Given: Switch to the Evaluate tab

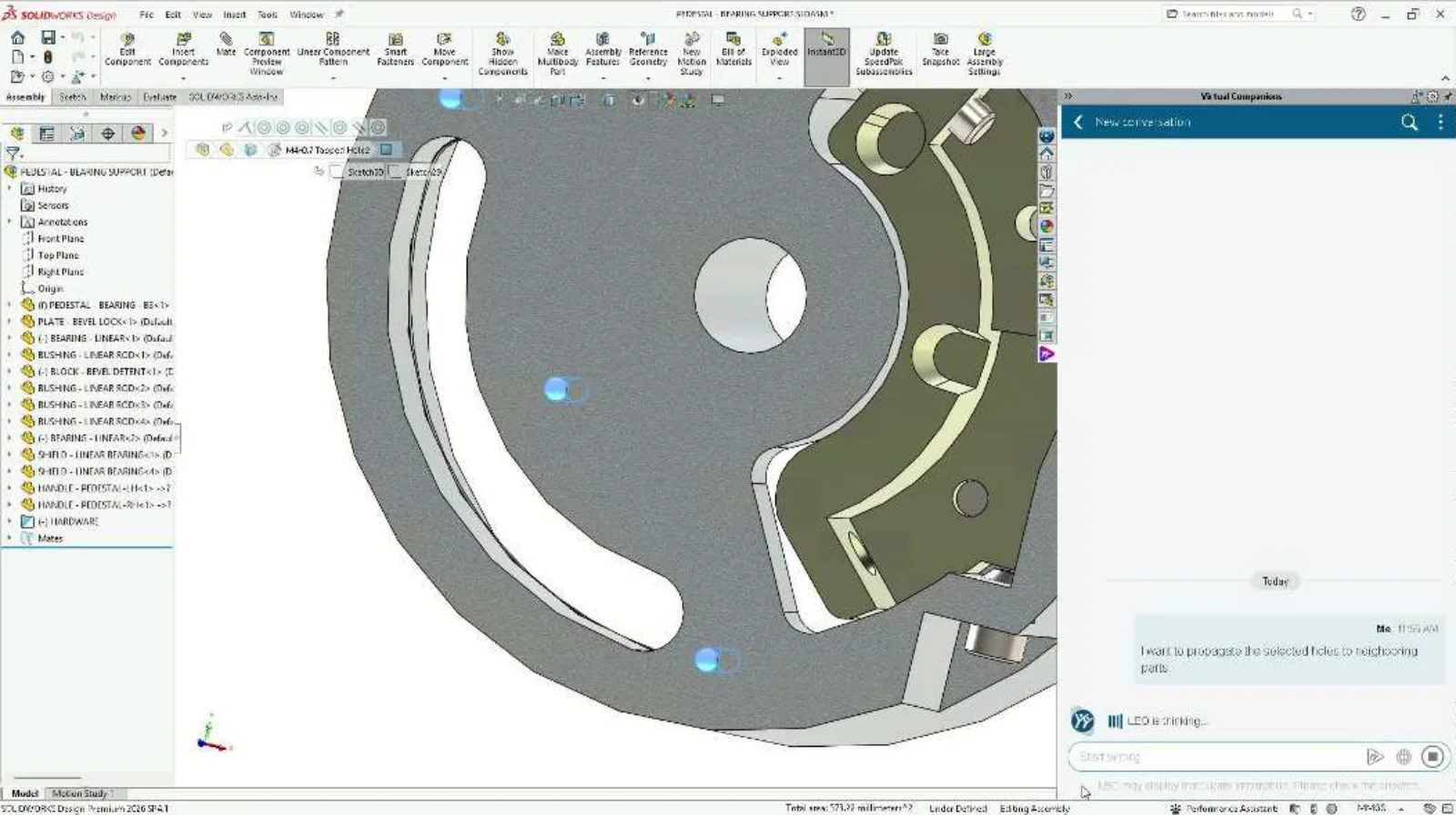Looking at the screenshot, I should (x=159, y=96).
